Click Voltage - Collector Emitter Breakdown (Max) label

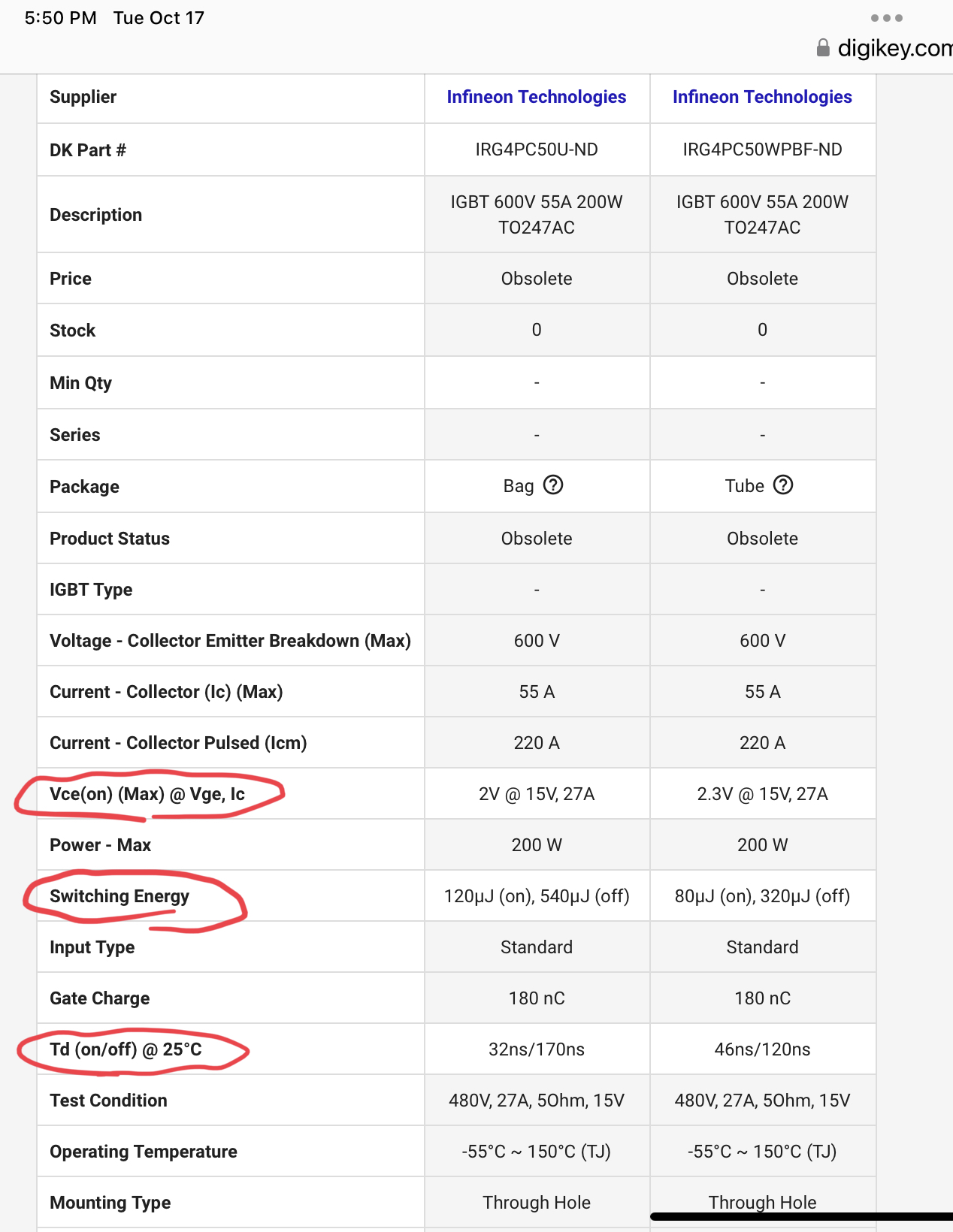[231, 641]
